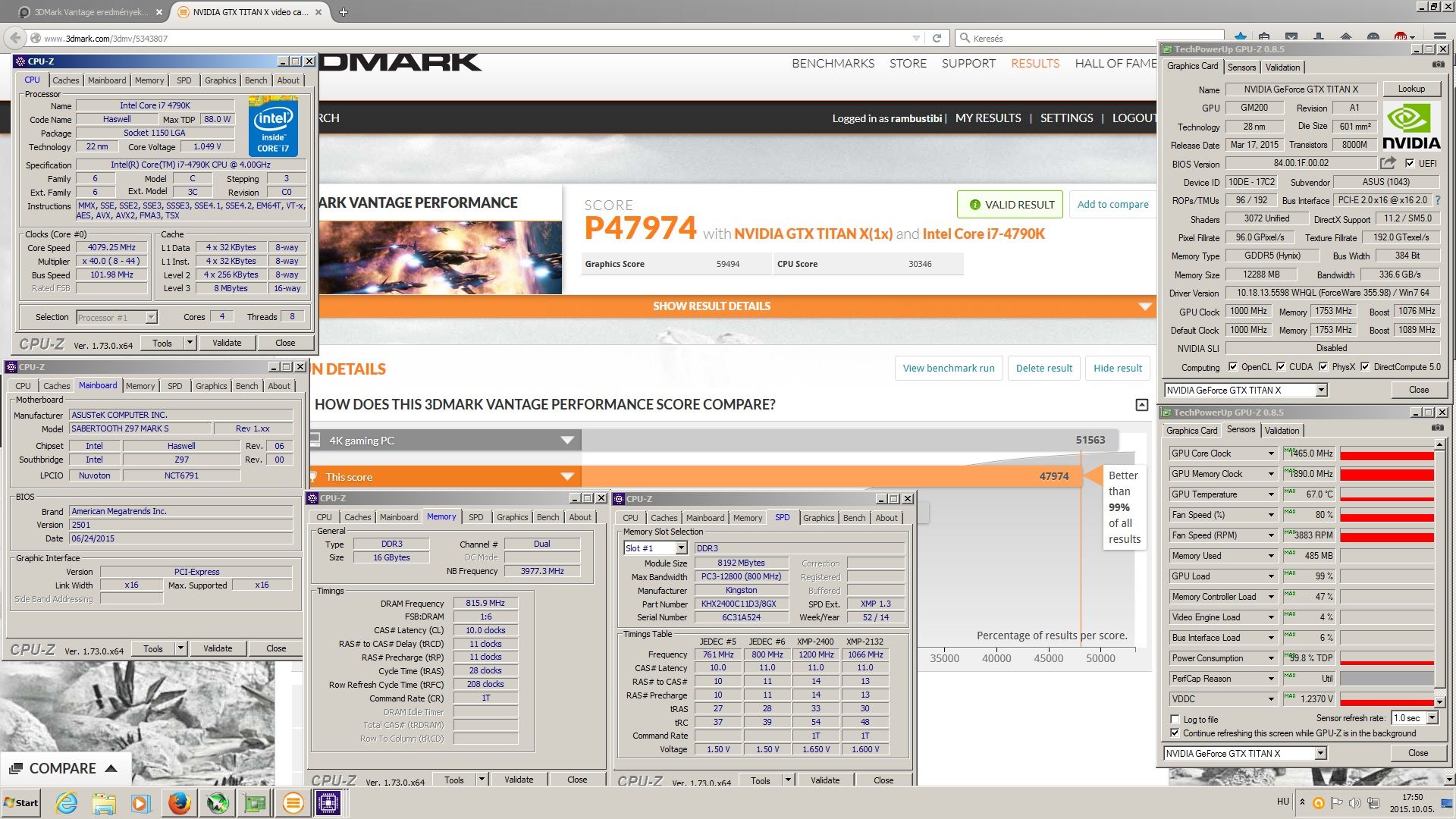This screenshot has width=1456, height=819.
Task: Click the Firefox bookmark star icon
Action: pos(1241,36)
